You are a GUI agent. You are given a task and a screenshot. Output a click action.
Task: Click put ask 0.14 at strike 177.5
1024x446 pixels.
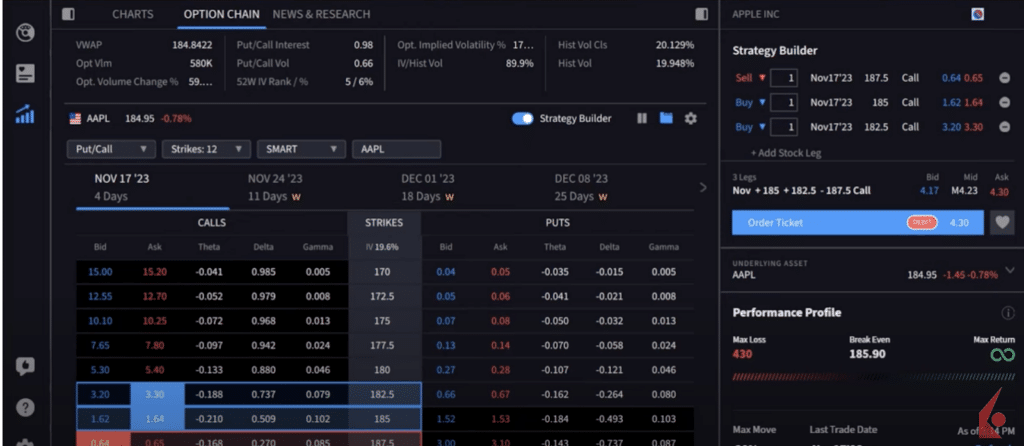pos(500,345)
